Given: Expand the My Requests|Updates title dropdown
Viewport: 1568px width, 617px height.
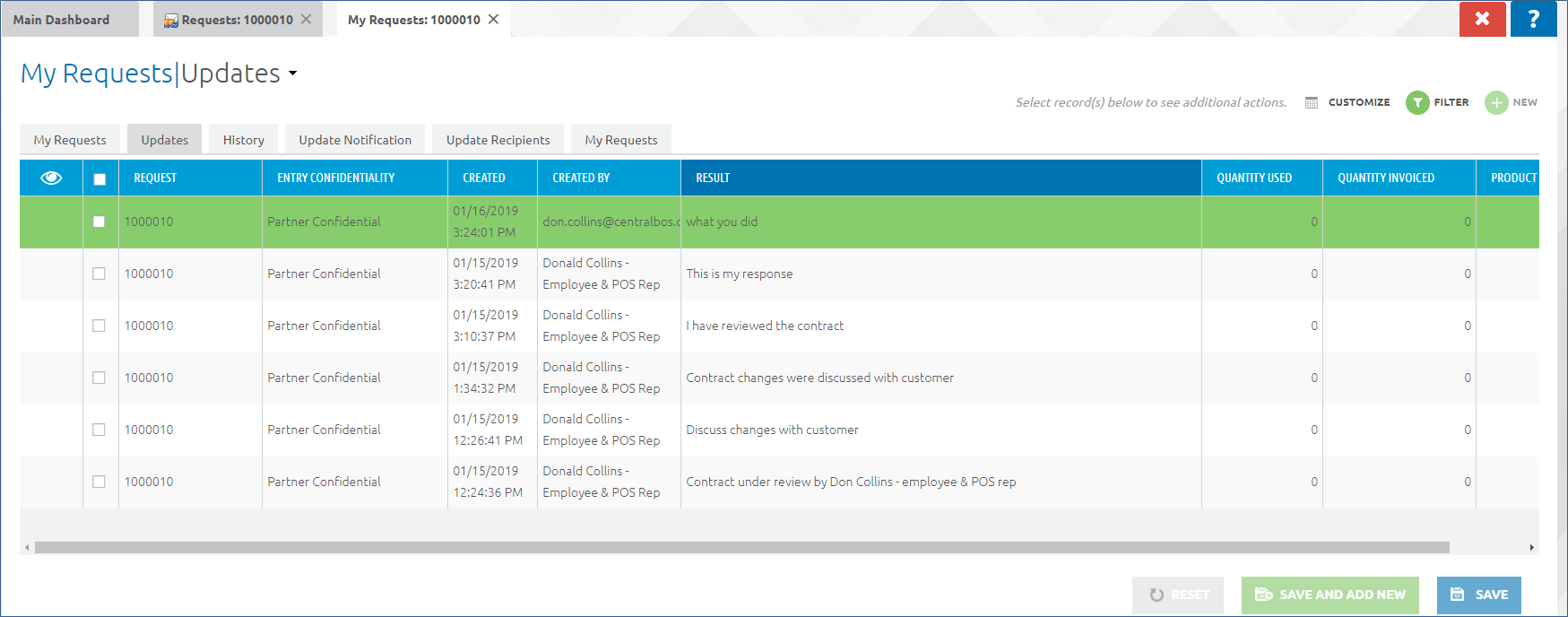Looking at the screenshot, I should tap(292, 74).
